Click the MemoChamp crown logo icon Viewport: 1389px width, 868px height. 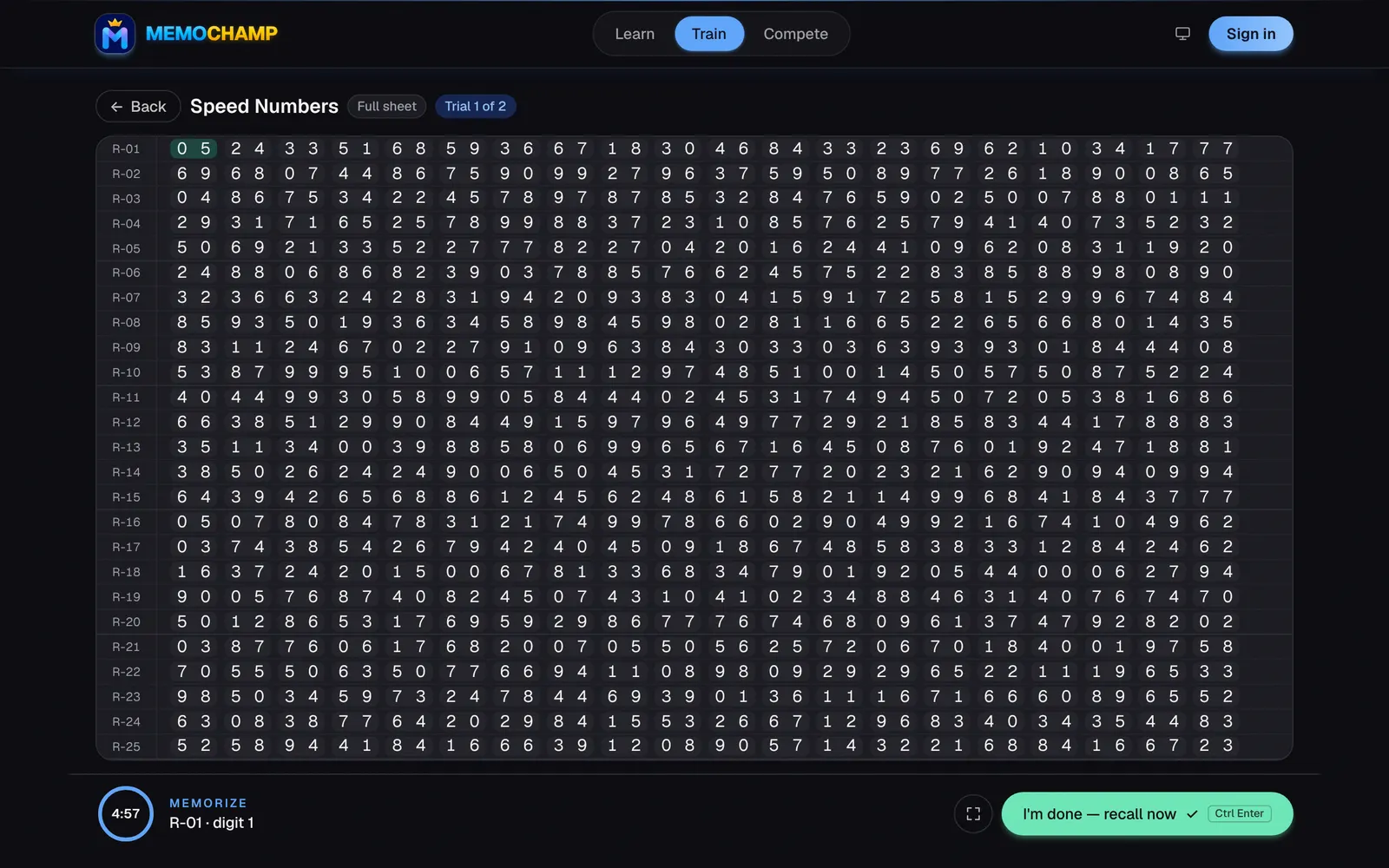pos(115,34)
